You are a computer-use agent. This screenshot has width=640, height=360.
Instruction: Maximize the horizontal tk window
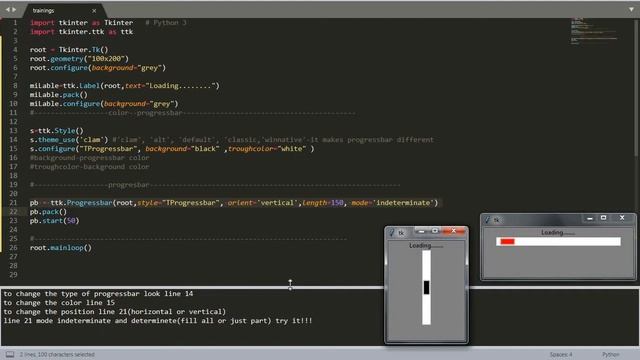click(x=604, y=218)
